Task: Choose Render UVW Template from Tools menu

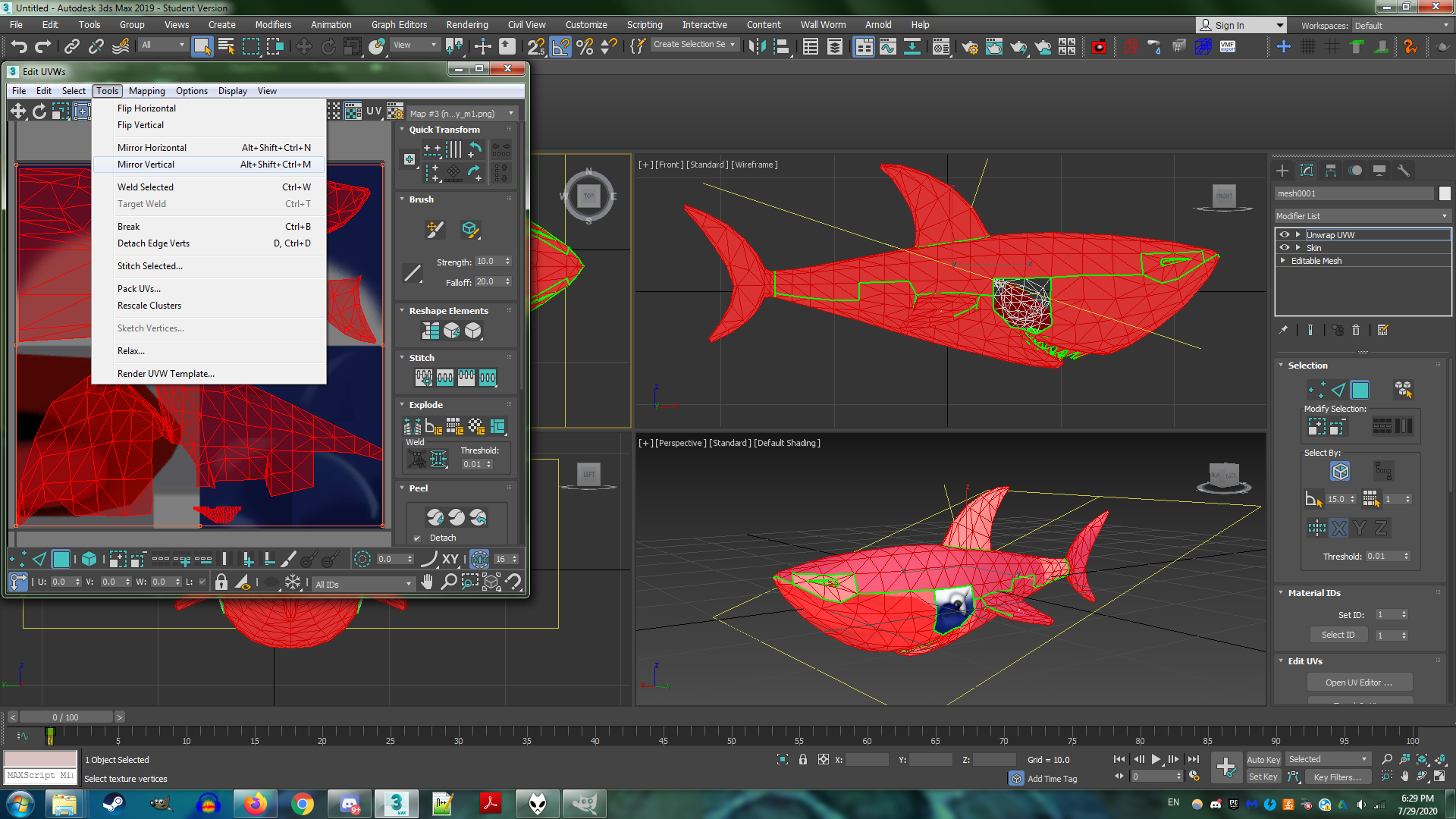Action: 209,374
